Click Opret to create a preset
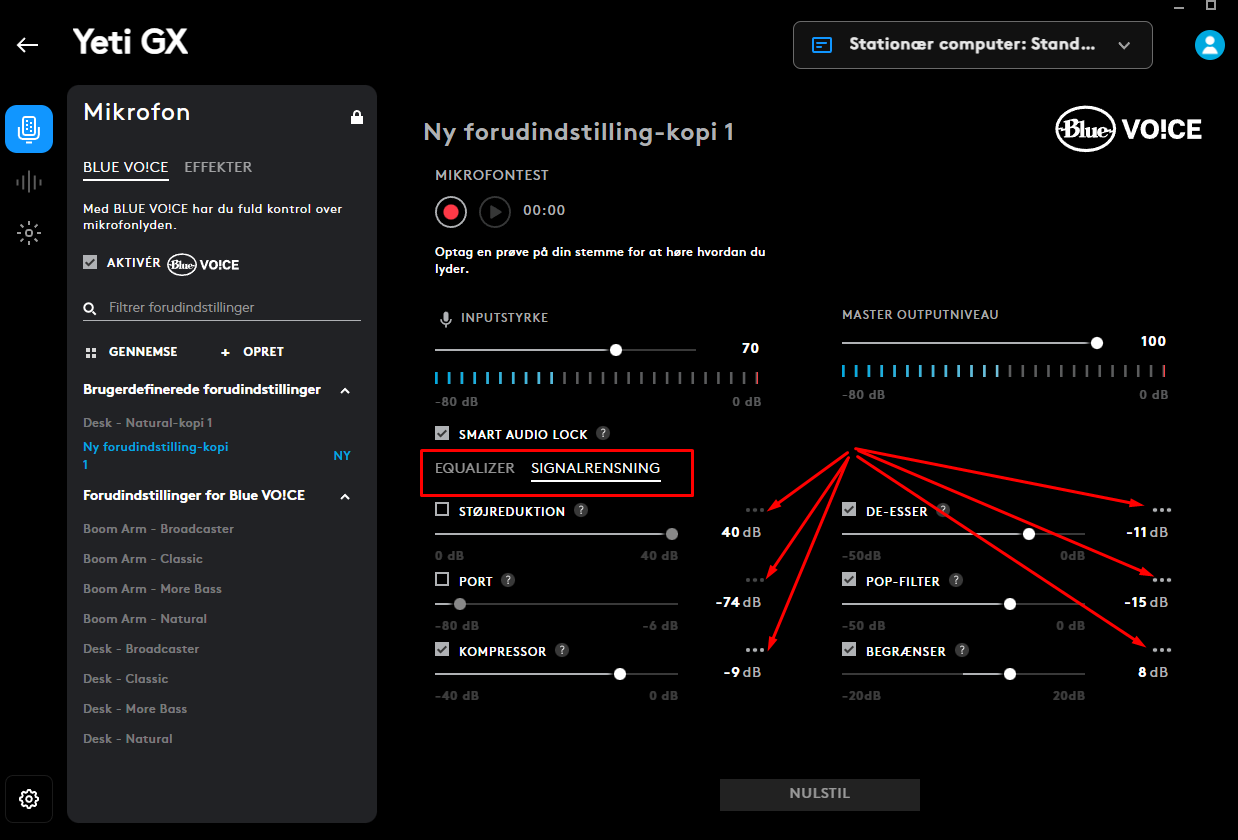 (252, 352)
